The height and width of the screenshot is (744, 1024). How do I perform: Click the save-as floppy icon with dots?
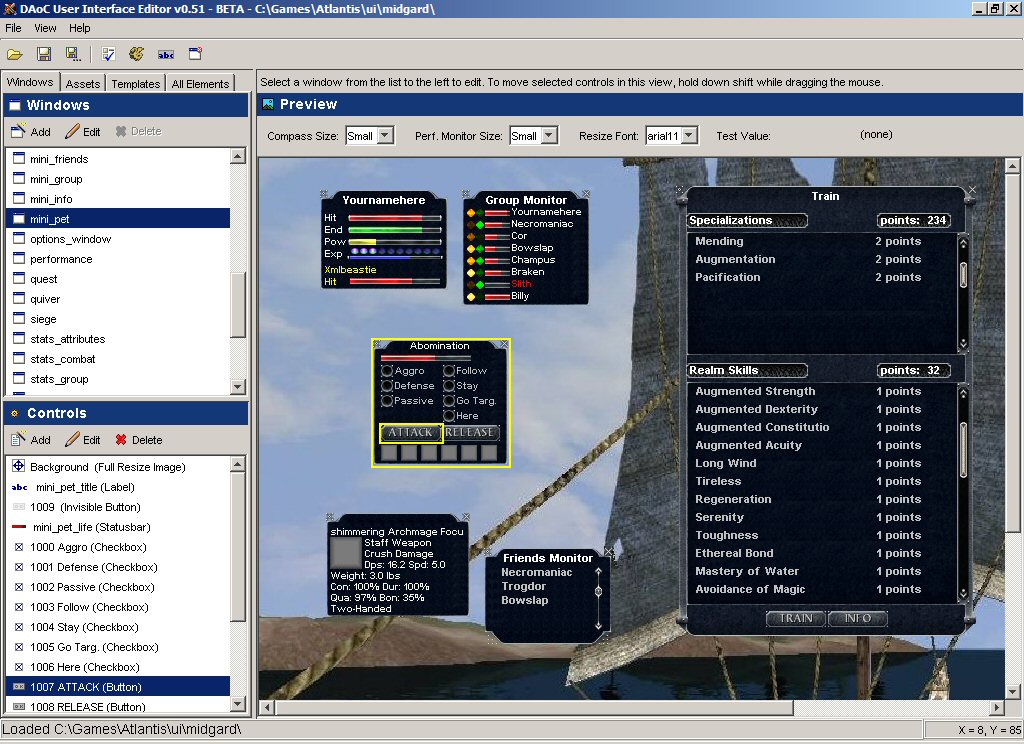click(x=72, y=54)
